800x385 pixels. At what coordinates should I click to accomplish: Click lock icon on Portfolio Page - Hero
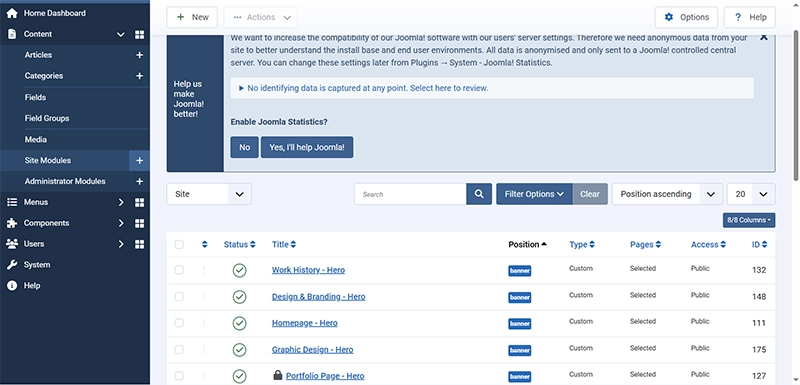[x=278, y=375]
